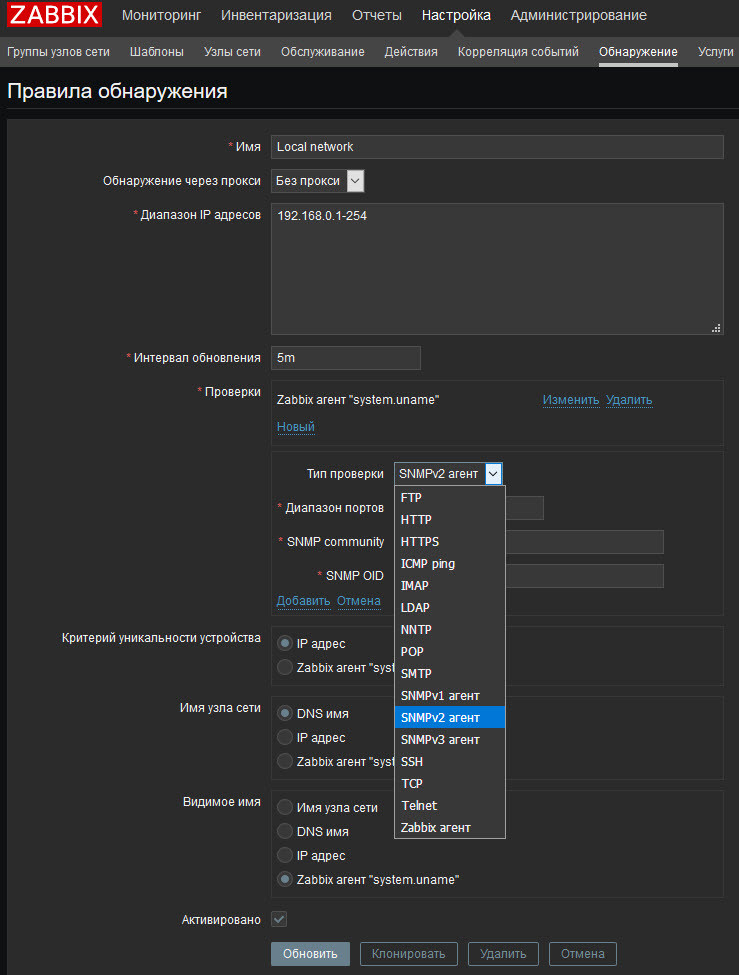Click the Обновить button

(x=310, y=954)
